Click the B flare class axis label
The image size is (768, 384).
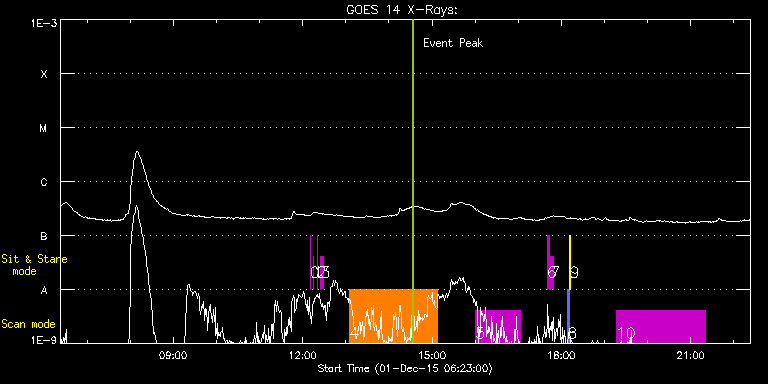tap(44, 236)
